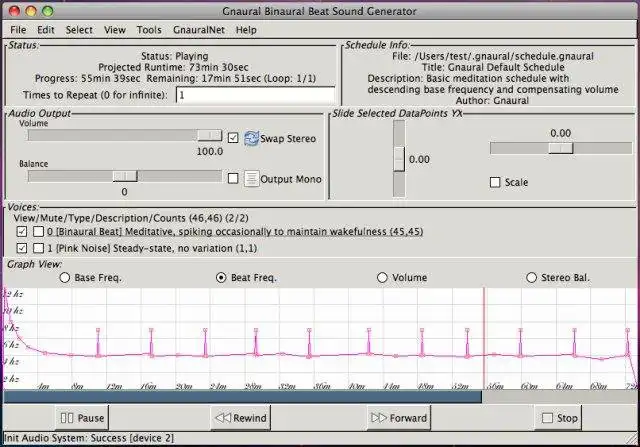Mute the Binaural Beat voice
640x447 pixels.
point(38,232)
